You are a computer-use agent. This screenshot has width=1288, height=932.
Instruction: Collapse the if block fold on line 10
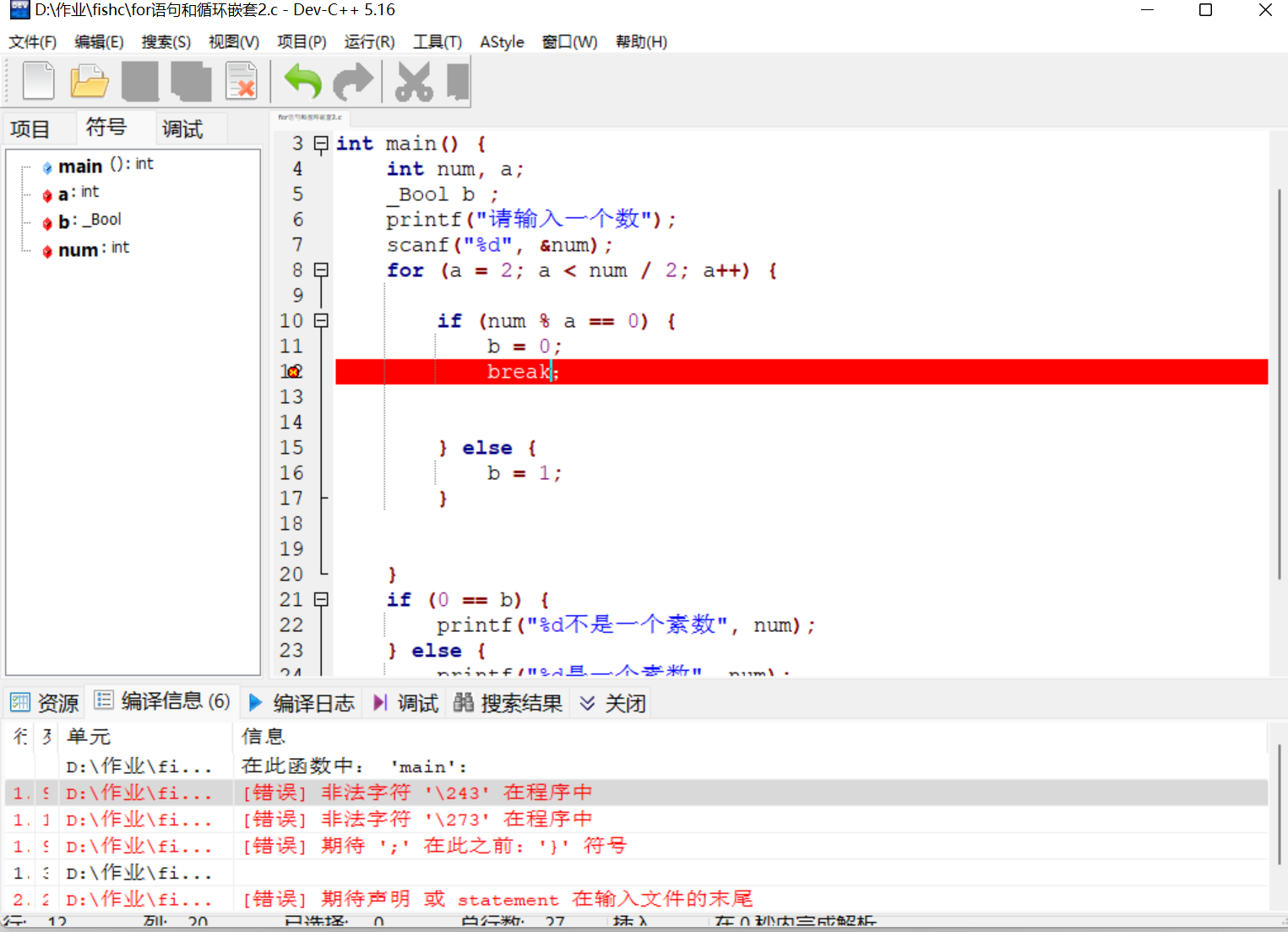(x=321, y=321)
